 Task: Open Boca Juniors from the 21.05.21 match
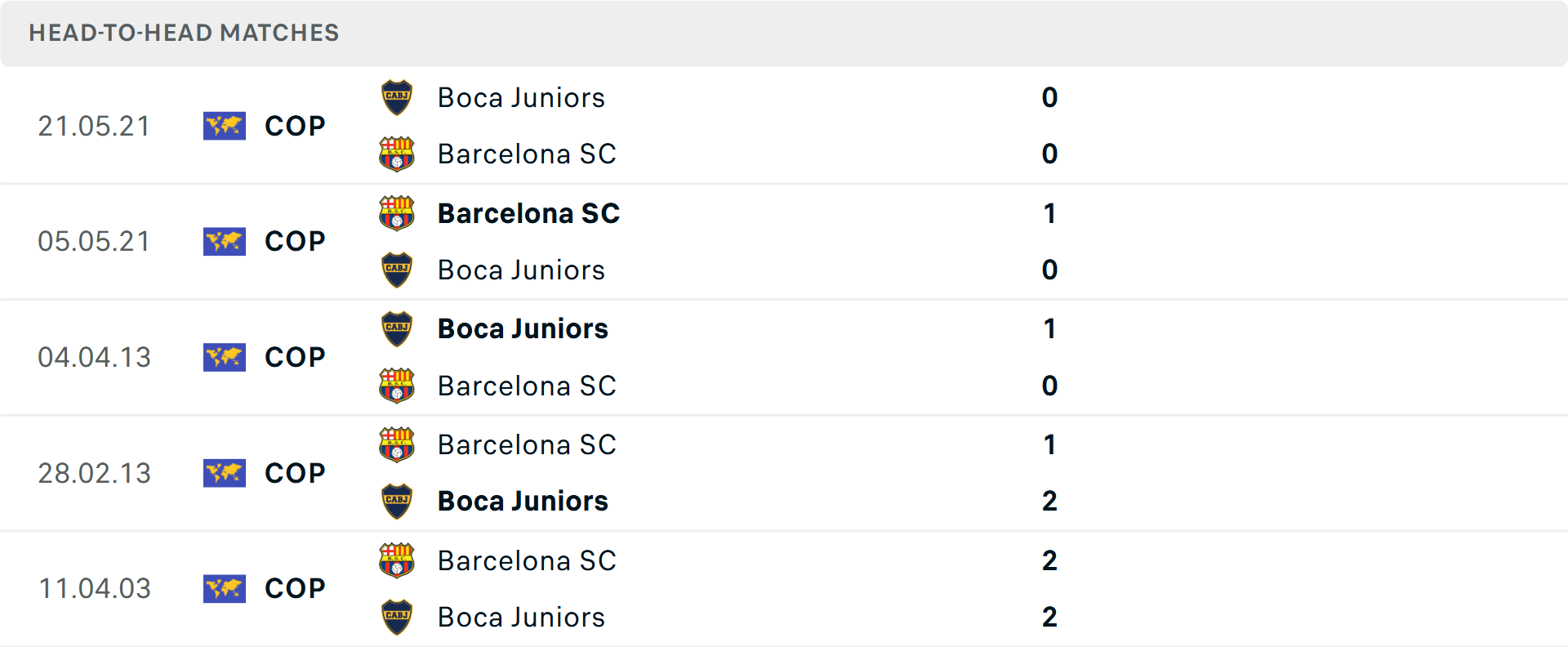click(522, 97)
